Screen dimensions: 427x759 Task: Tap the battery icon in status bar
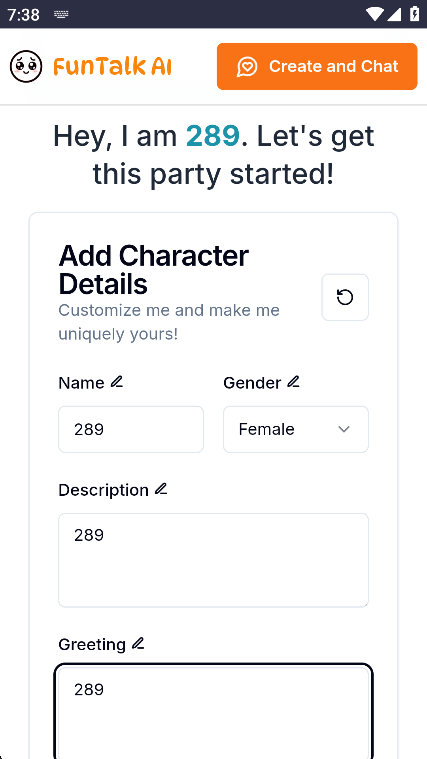pos(414,14)
